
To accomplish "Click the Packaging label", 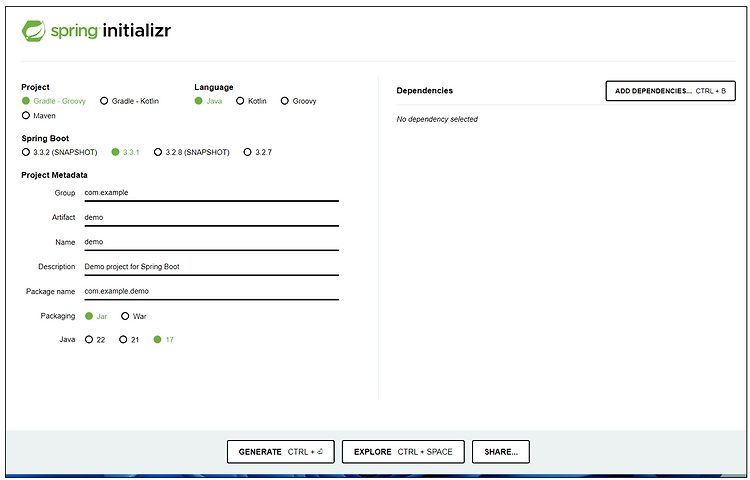I will pos(57,316).
